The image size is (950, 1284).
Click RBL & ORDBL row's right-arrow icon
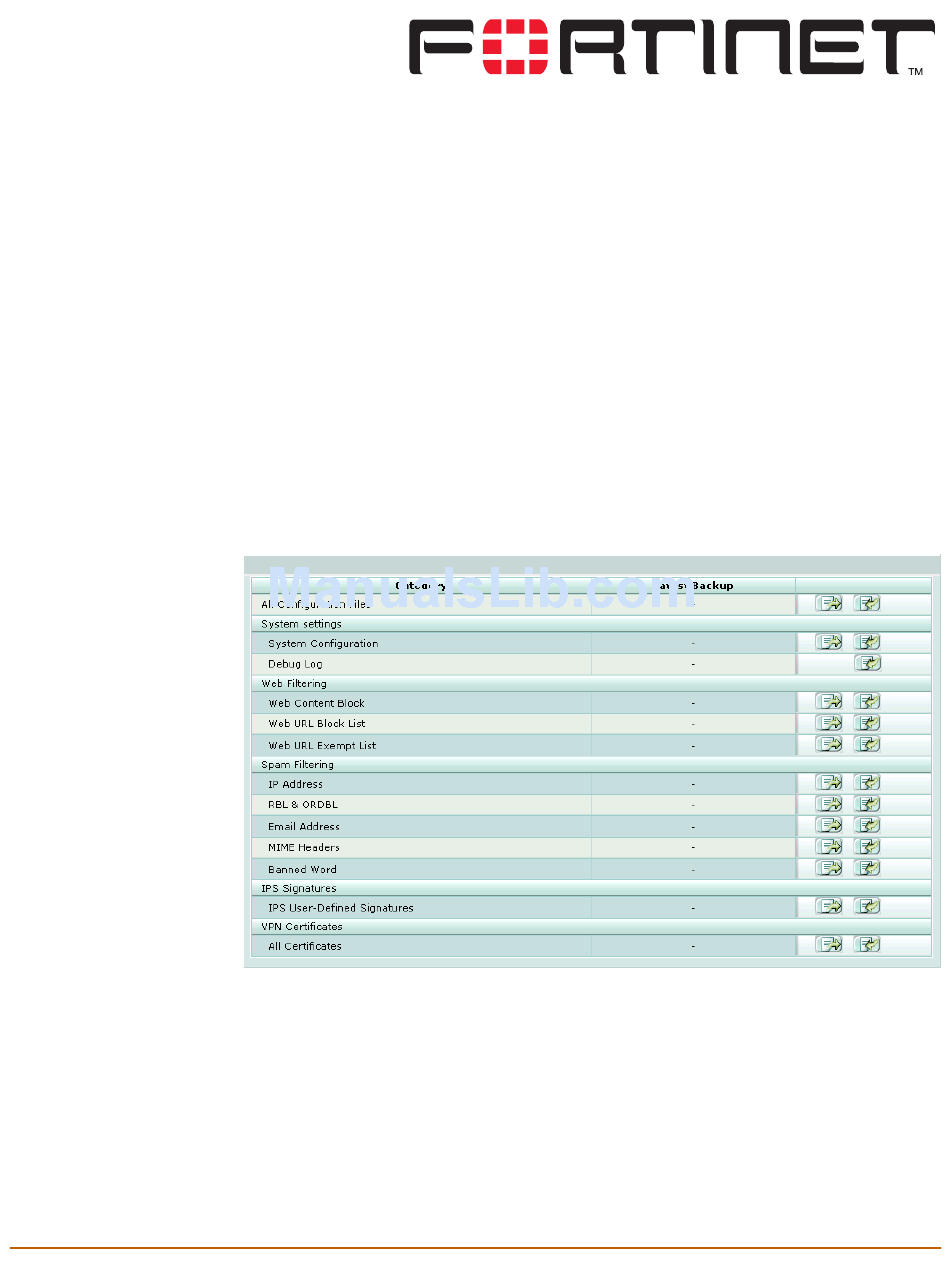[829, 804]
